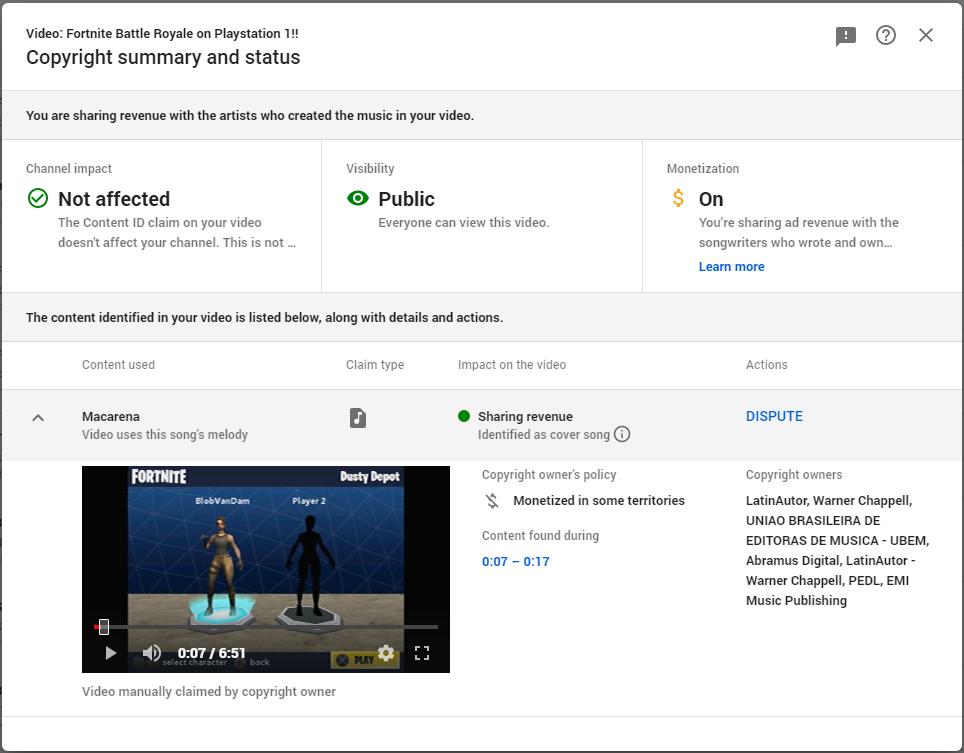Open info icon beside Identified as cover song
Image resolution: width=964 pixels, height=753 pixels.
click(x=622, y=434)
